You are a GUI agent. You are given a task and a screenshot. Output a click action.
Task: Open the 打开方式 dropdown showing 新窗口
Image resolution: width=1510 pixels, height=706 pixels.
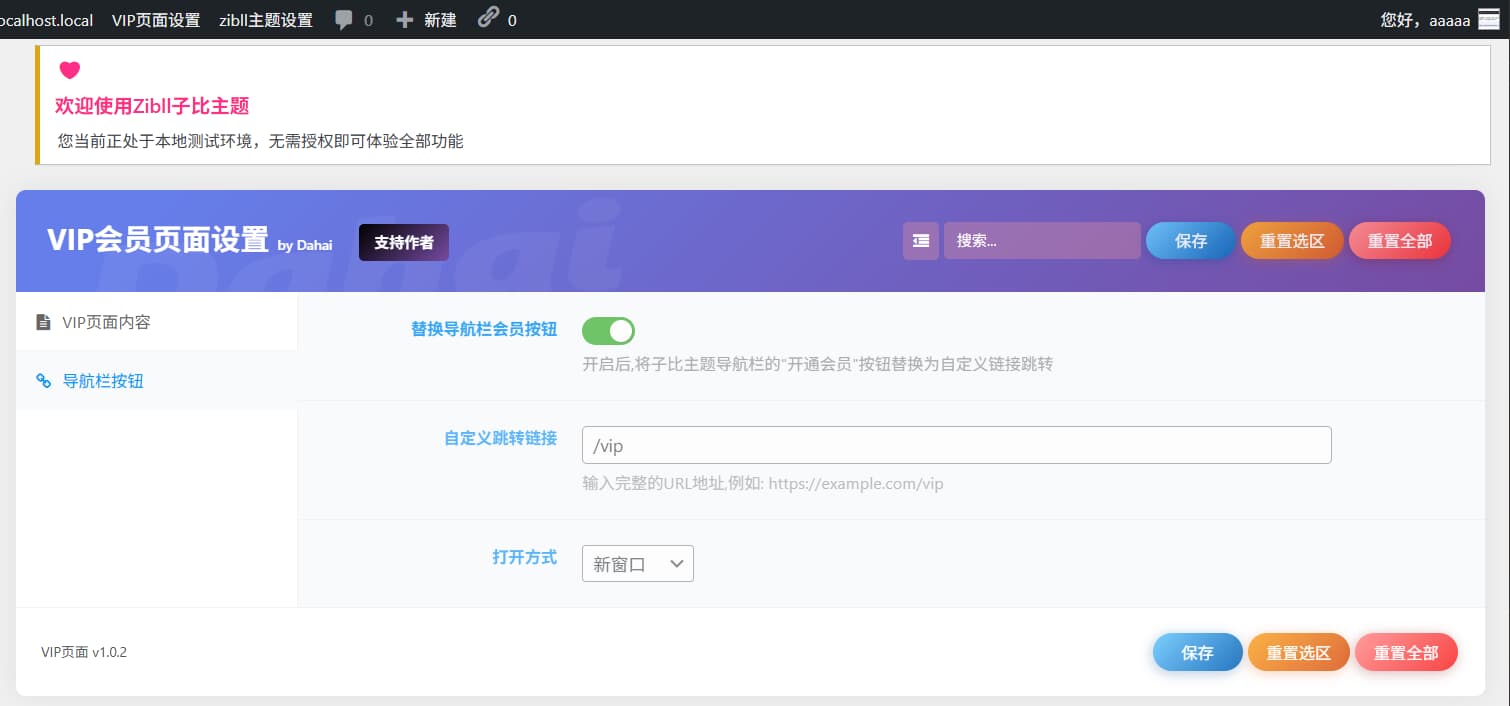pos(637,563)
